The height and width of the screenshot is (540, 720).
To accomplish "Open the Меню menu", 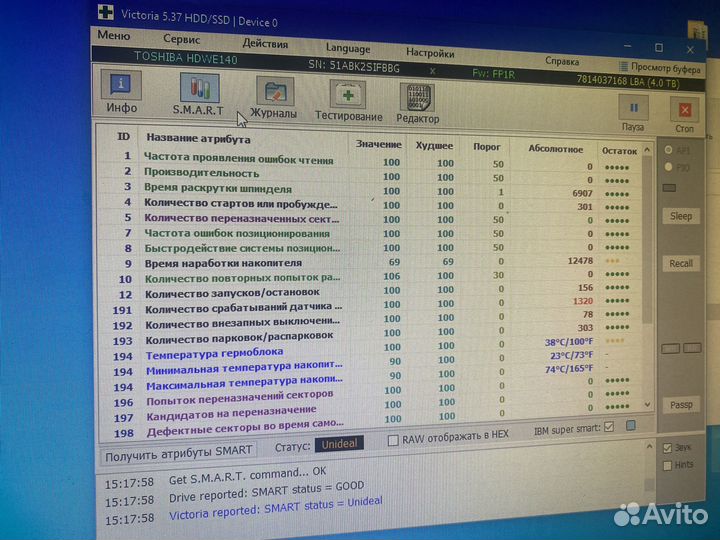I will pyautogui.click(x=113, y=35).
